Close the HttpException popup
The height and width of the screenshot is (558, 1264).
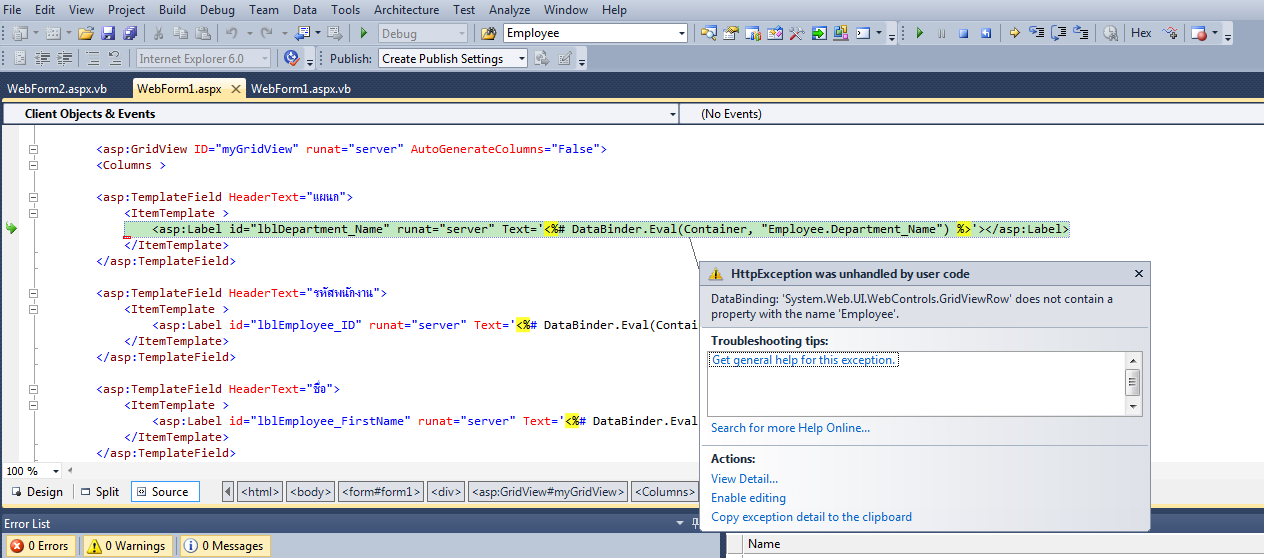click(1139, 273)
